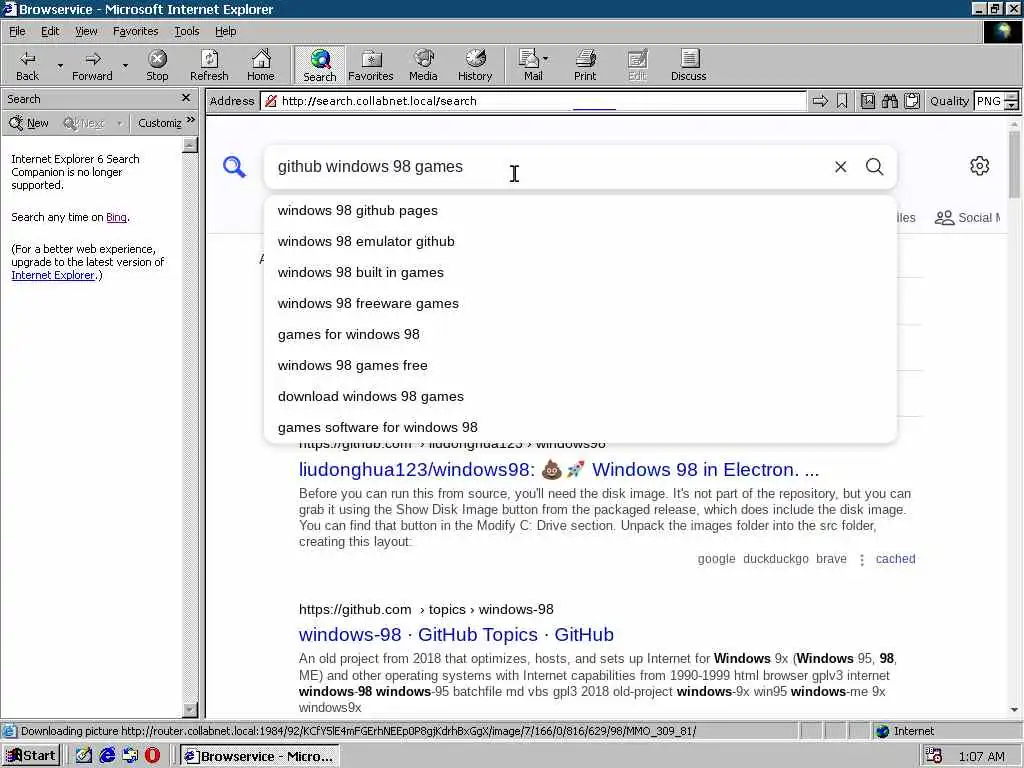Open the Favorites menu
Viewport: 1024px width, 768px height.
135,31
